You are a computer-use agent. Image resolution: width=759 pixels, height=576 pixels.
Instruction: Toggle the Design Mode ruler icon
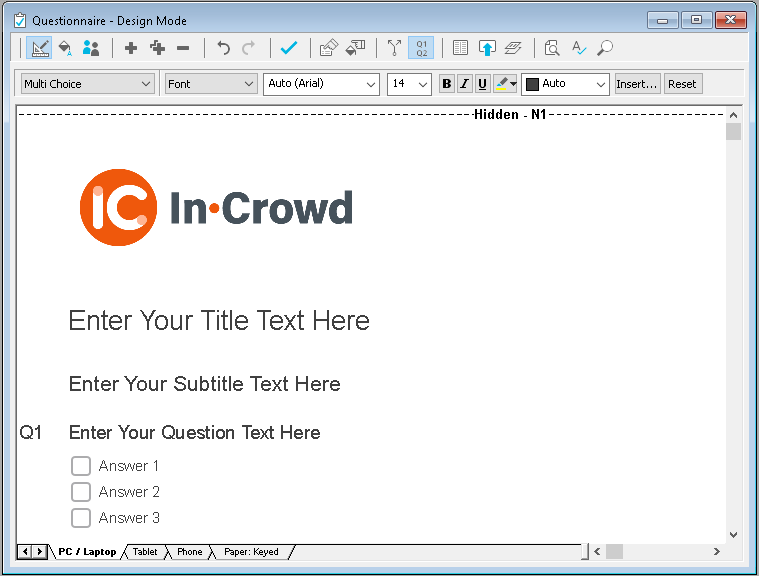click(39, 47)
